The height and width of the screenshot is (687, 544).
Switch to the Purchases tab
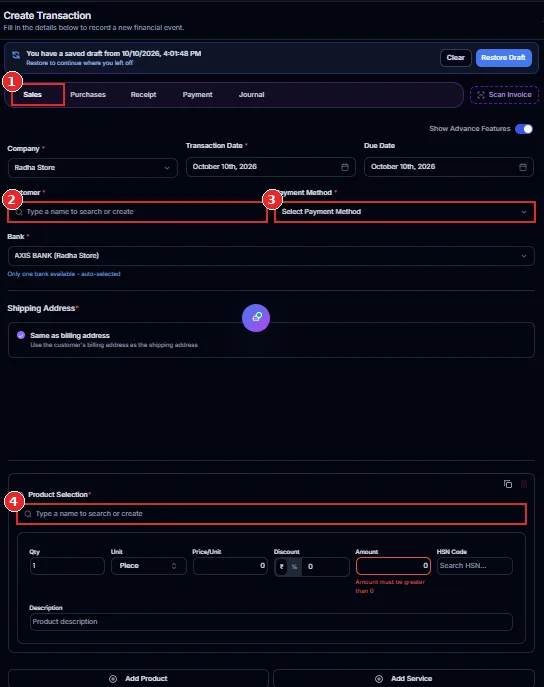(88, 95)
